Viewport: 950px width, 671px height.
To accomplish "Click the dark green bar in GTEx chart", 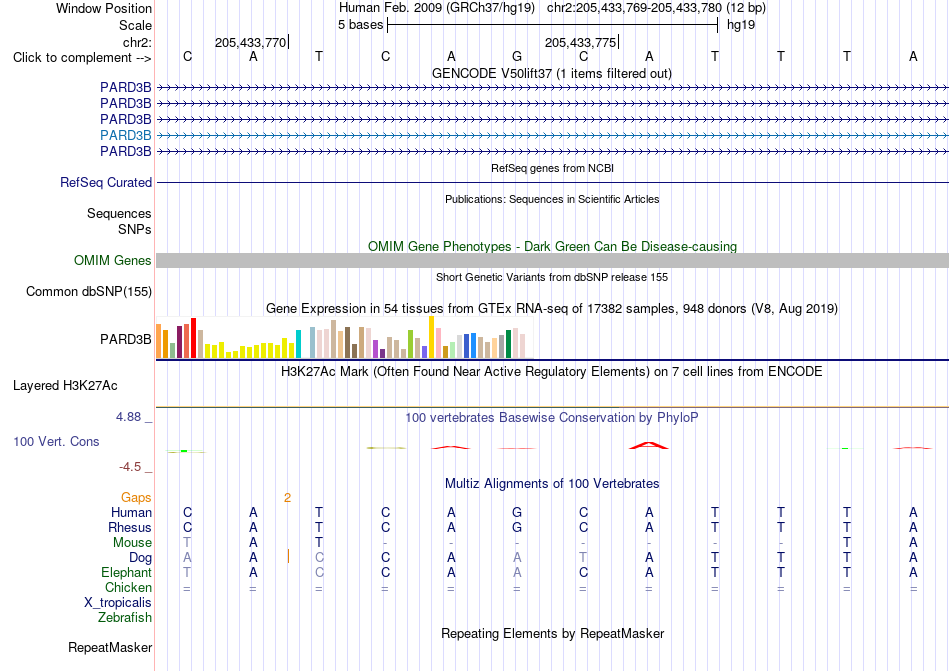I will click(508, 344).
